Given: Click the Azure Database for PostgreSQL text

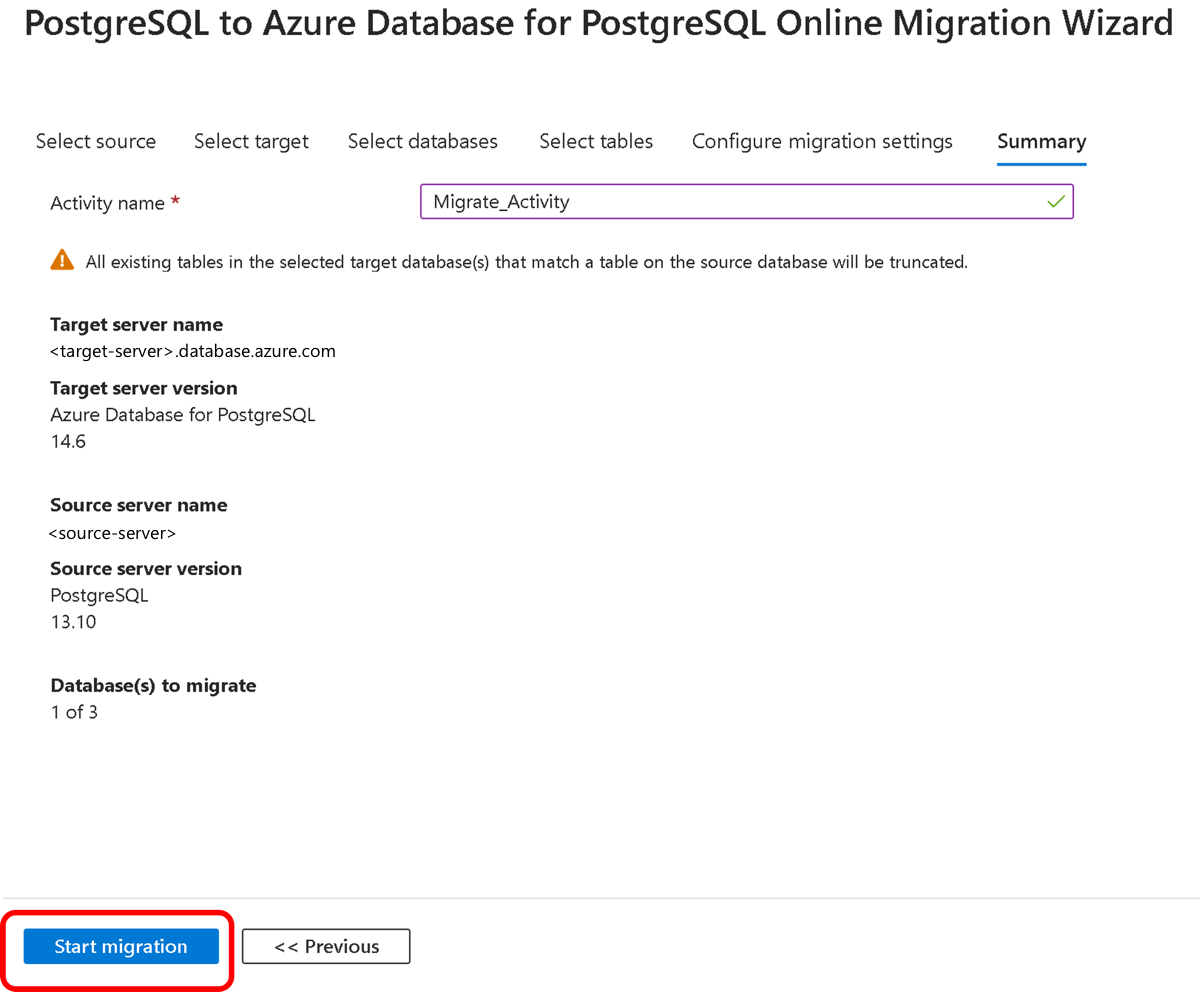Looking at the screenshot, I should click(183, 414).
